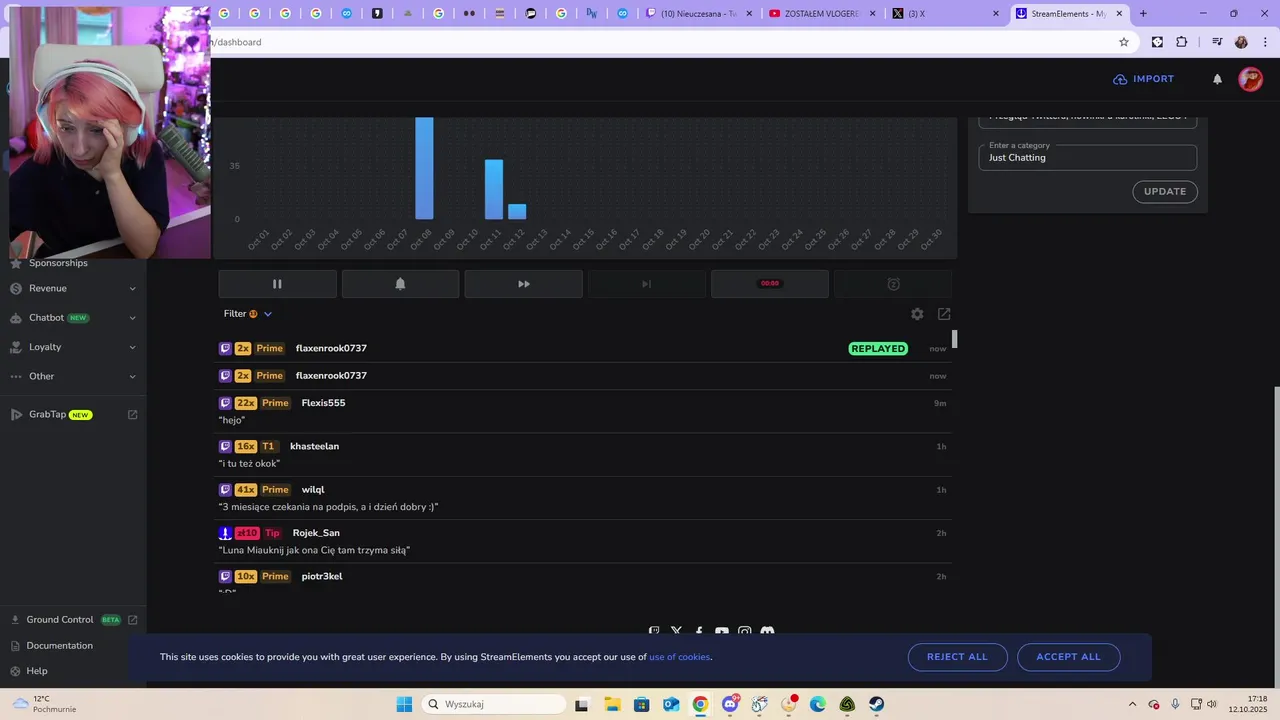Click the Import cloud button
This screenshot has width=1280, height=720.
(x=1143, y=79)
